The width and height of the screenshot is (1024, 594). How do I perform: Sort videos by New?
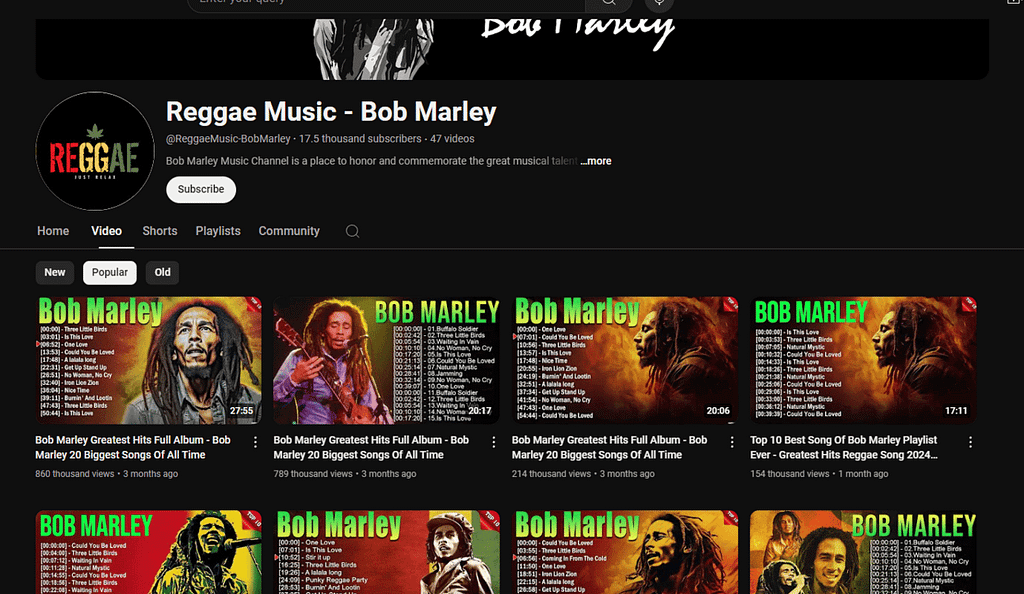coord(55,272)
